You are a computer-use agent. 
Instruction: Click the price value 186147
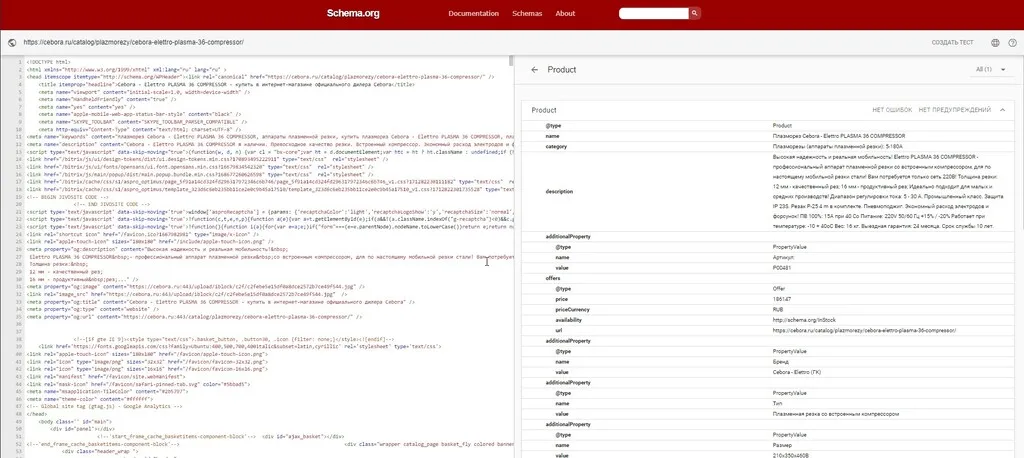click(781, 299)
